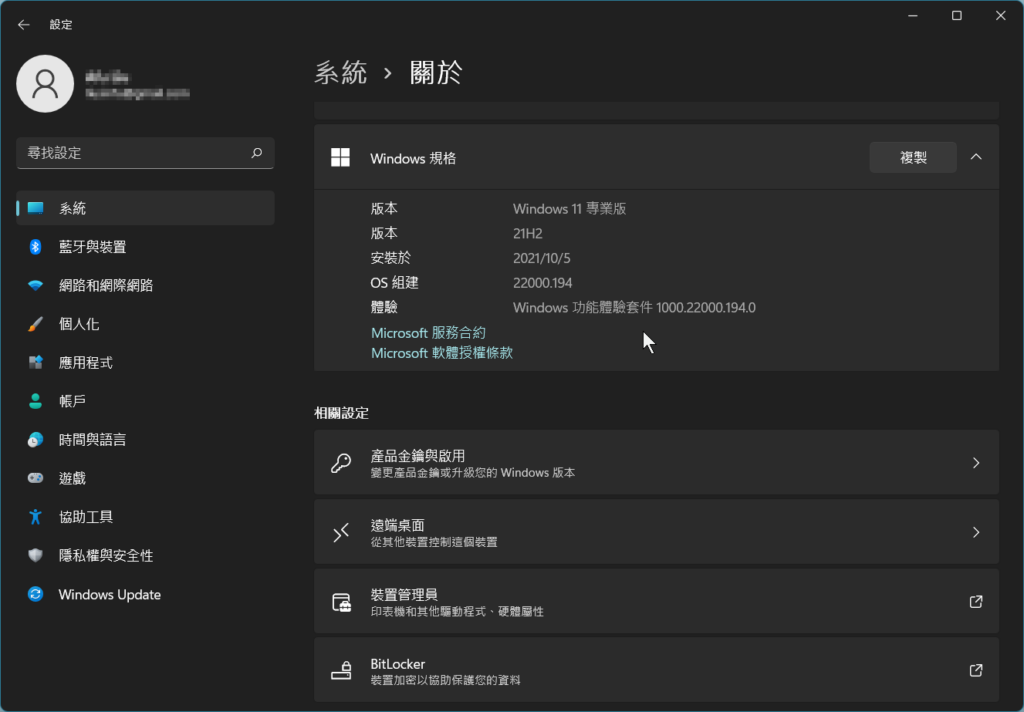
Task: Open 網路和網際網路 settings category
Action: pos(145,285)
